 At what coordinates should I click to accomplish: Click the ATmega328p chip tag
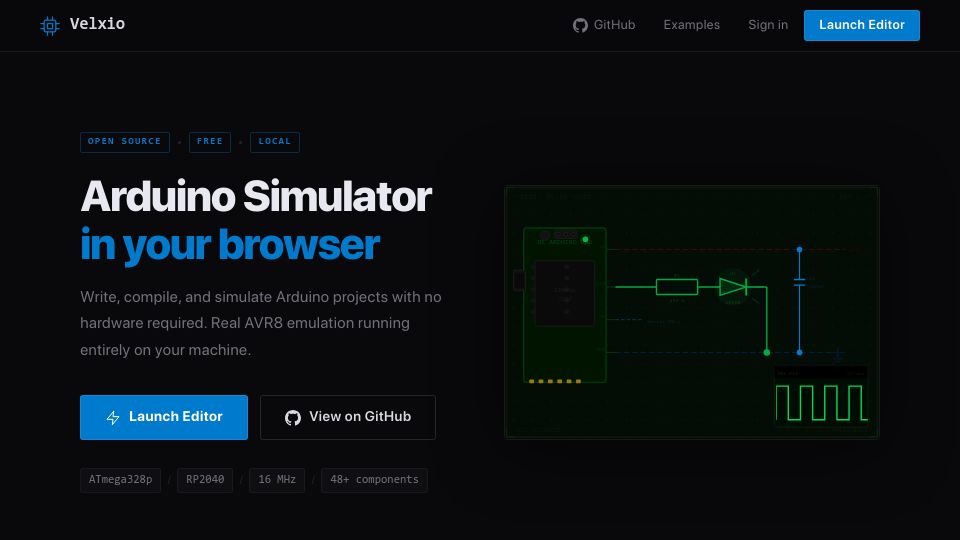pos(121,480)
